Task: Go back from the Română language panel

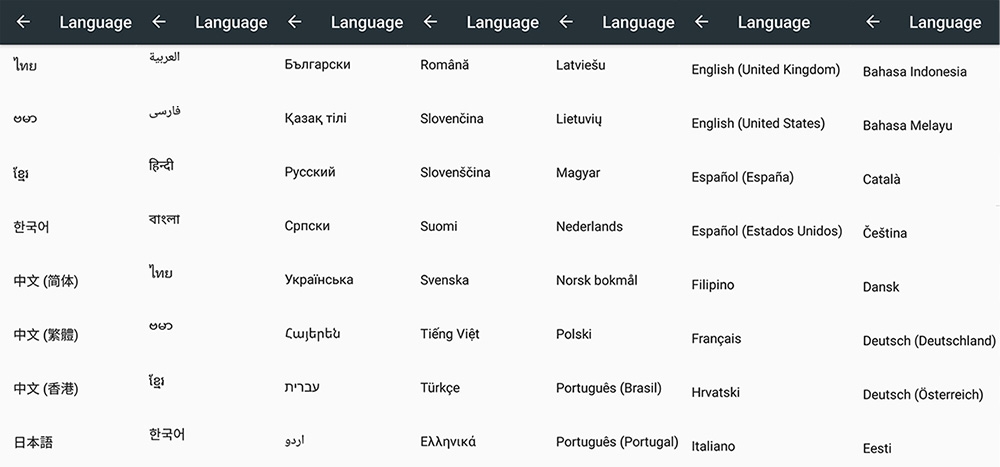Action: click(x=430, y=22)
